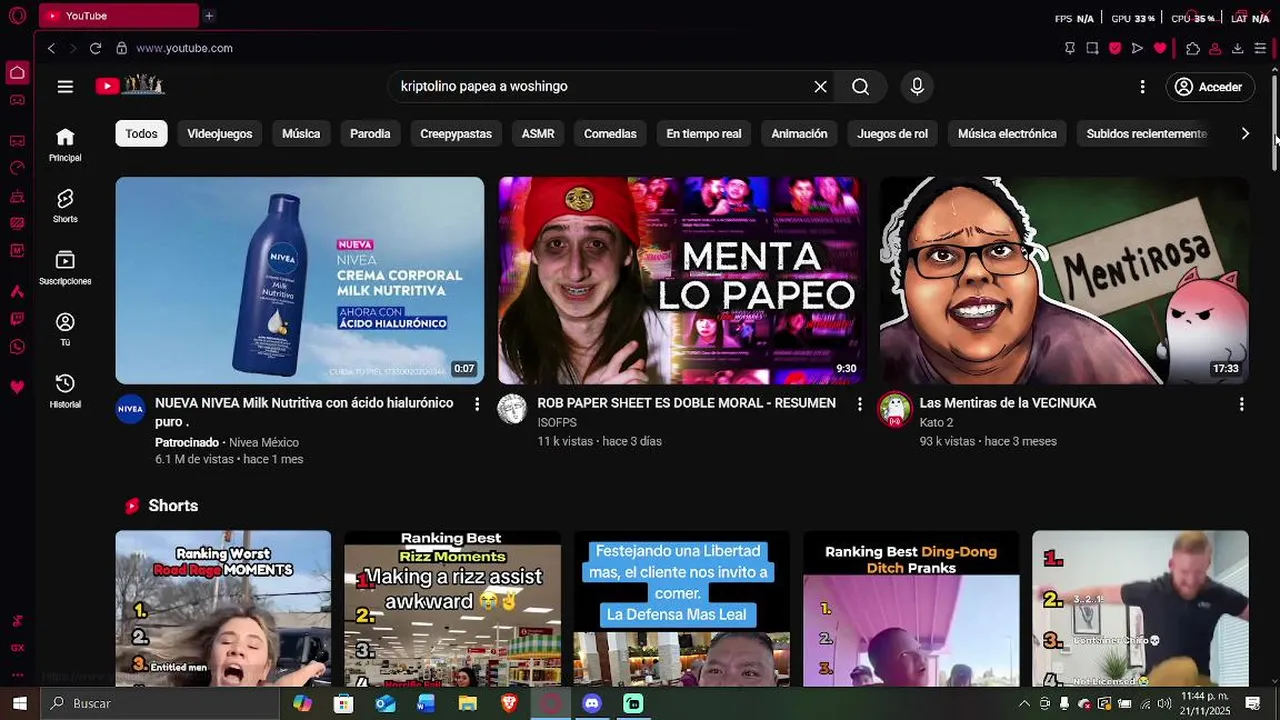Click the browser back arrow

[51, 48]
